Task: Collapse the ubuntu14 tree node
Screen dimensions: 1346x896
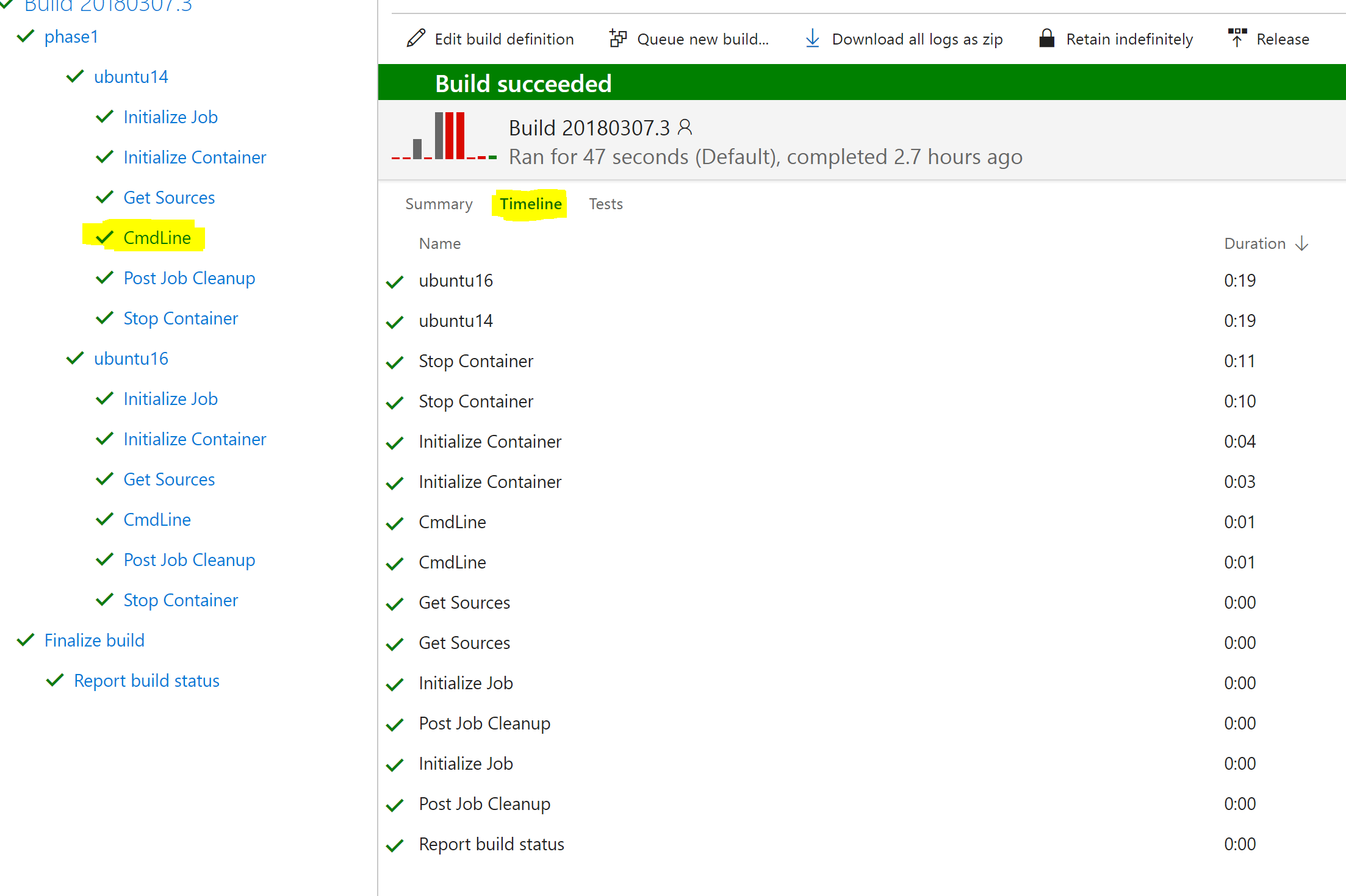Action: (x=74, y=76)
